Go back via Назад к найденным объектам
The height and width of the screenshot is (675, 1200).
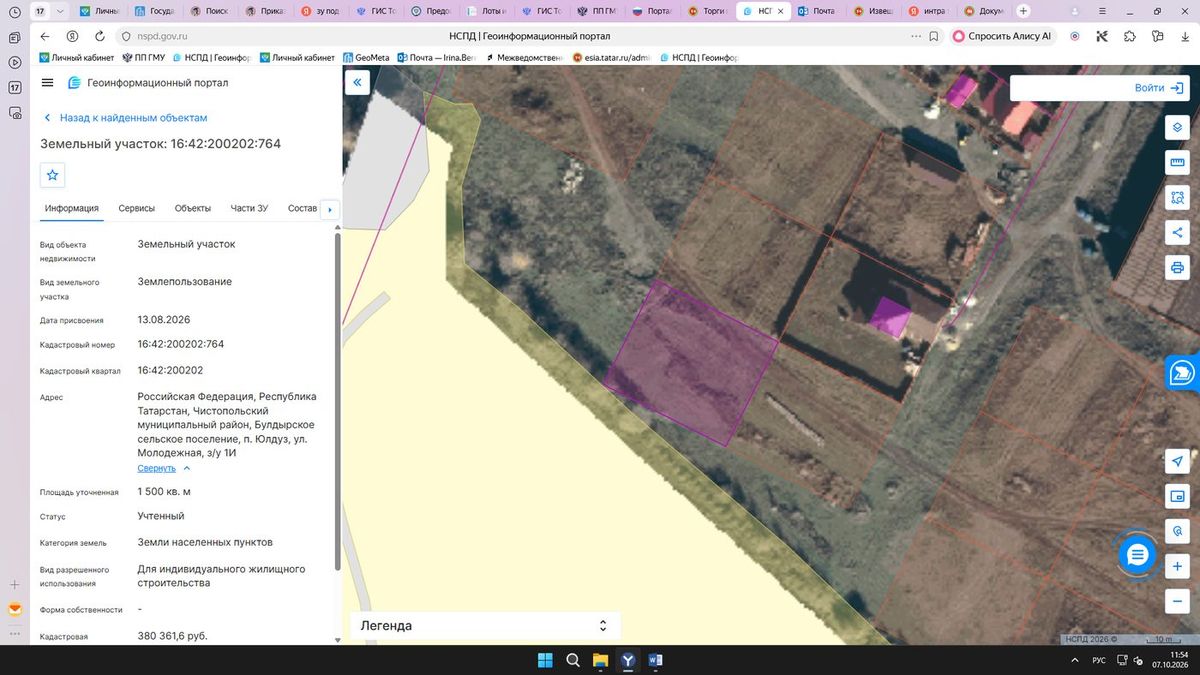(x=125, y=118)
